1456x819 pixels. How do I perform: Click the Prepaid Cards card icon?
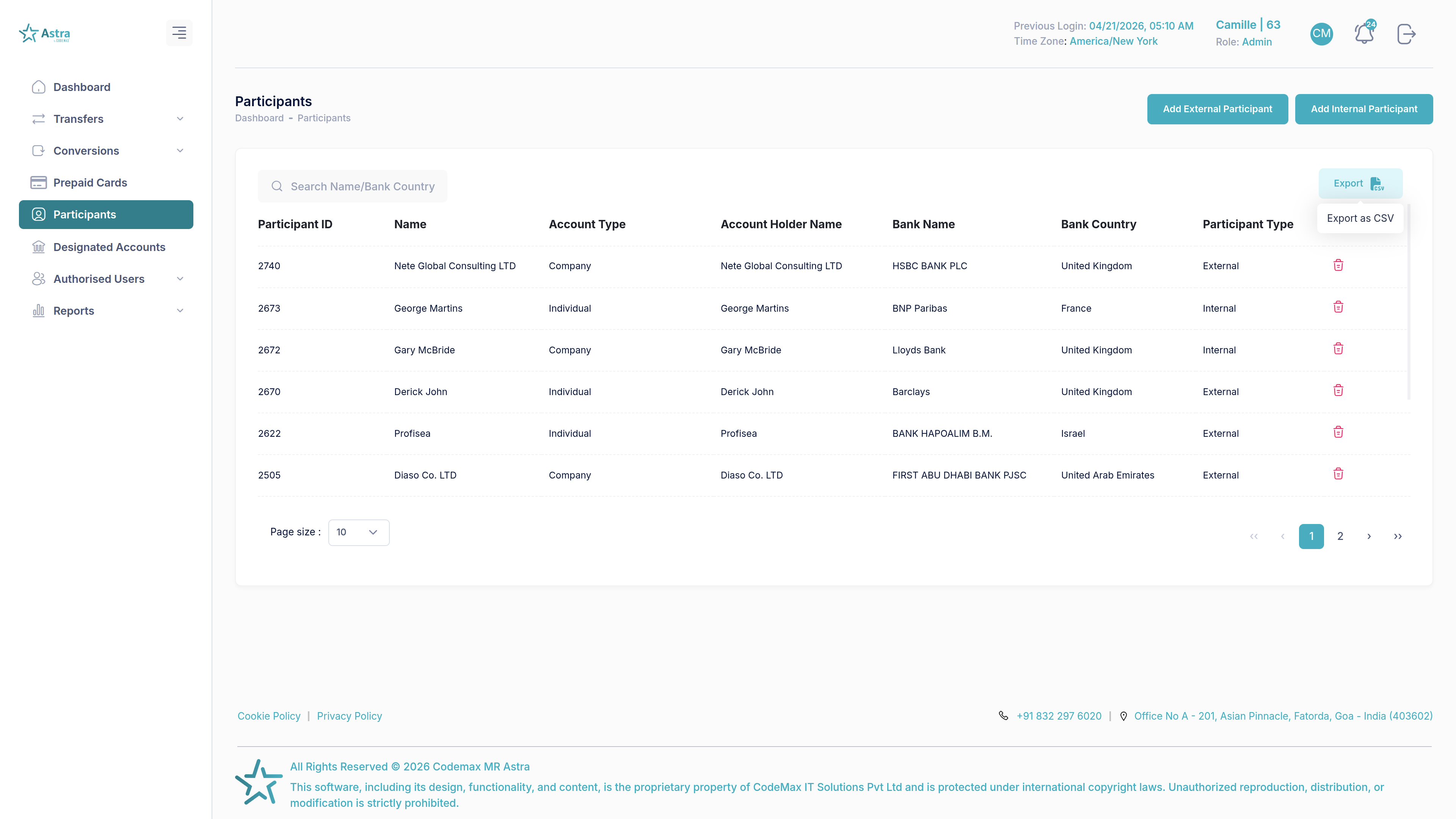(x=38, y=182)
